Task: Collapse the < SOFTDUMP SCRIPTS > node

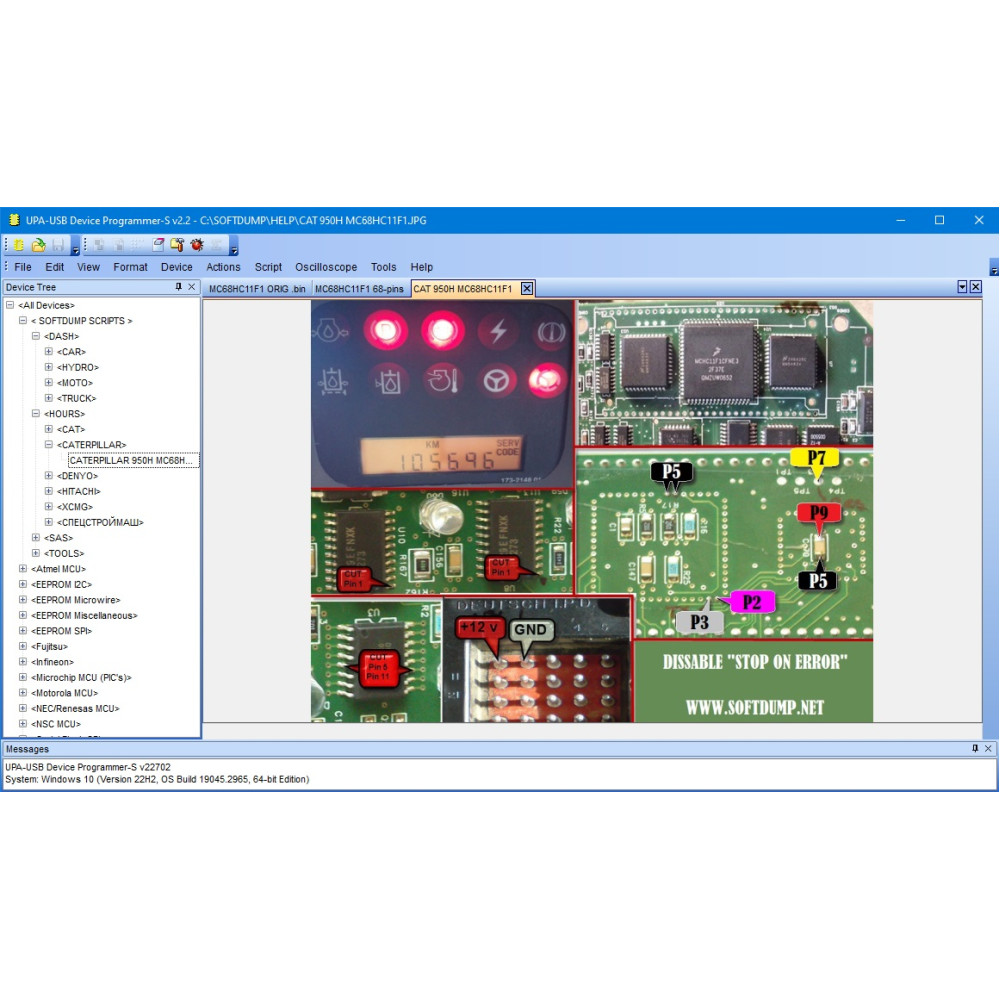Action: pos(23,321)
